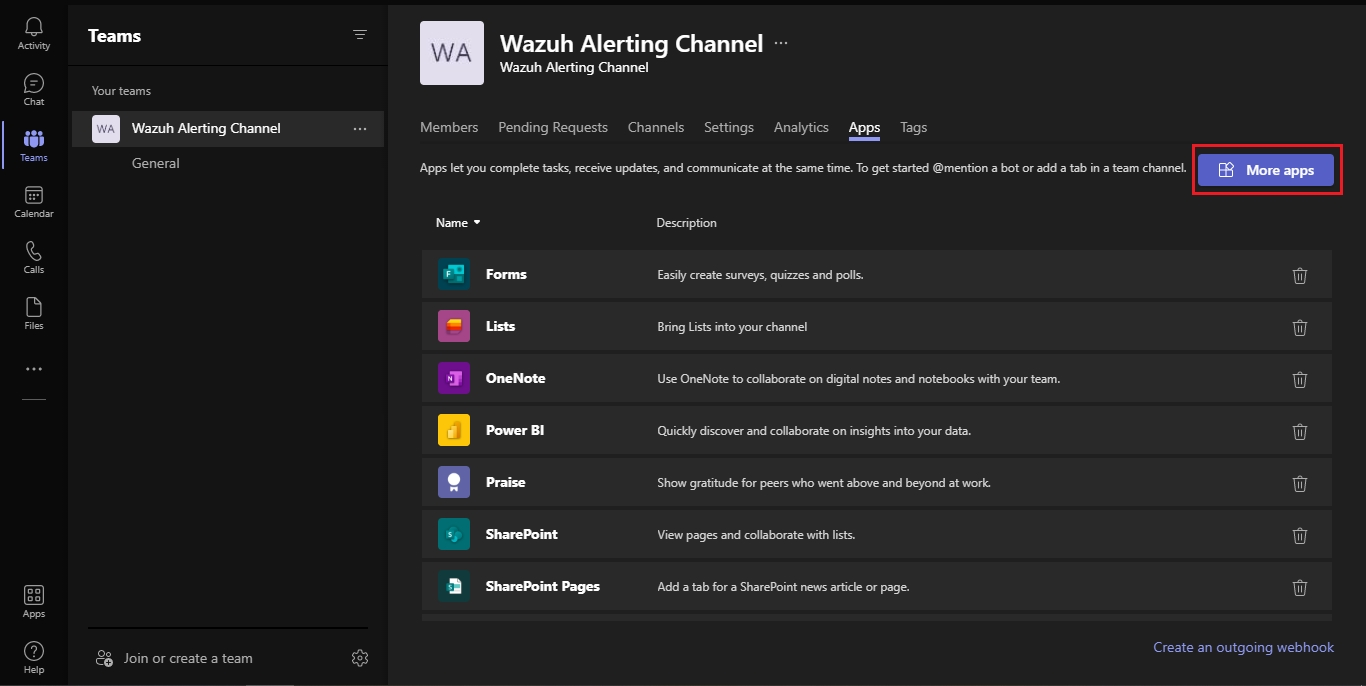
Task: Click 'View pages and collaborate with lists.' description
Action: tap(756, 535)
